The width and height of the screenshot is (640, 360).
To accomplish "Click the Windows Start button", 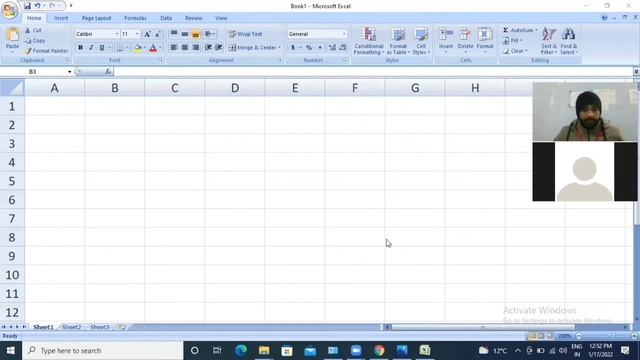I will [x=11, y=351].
